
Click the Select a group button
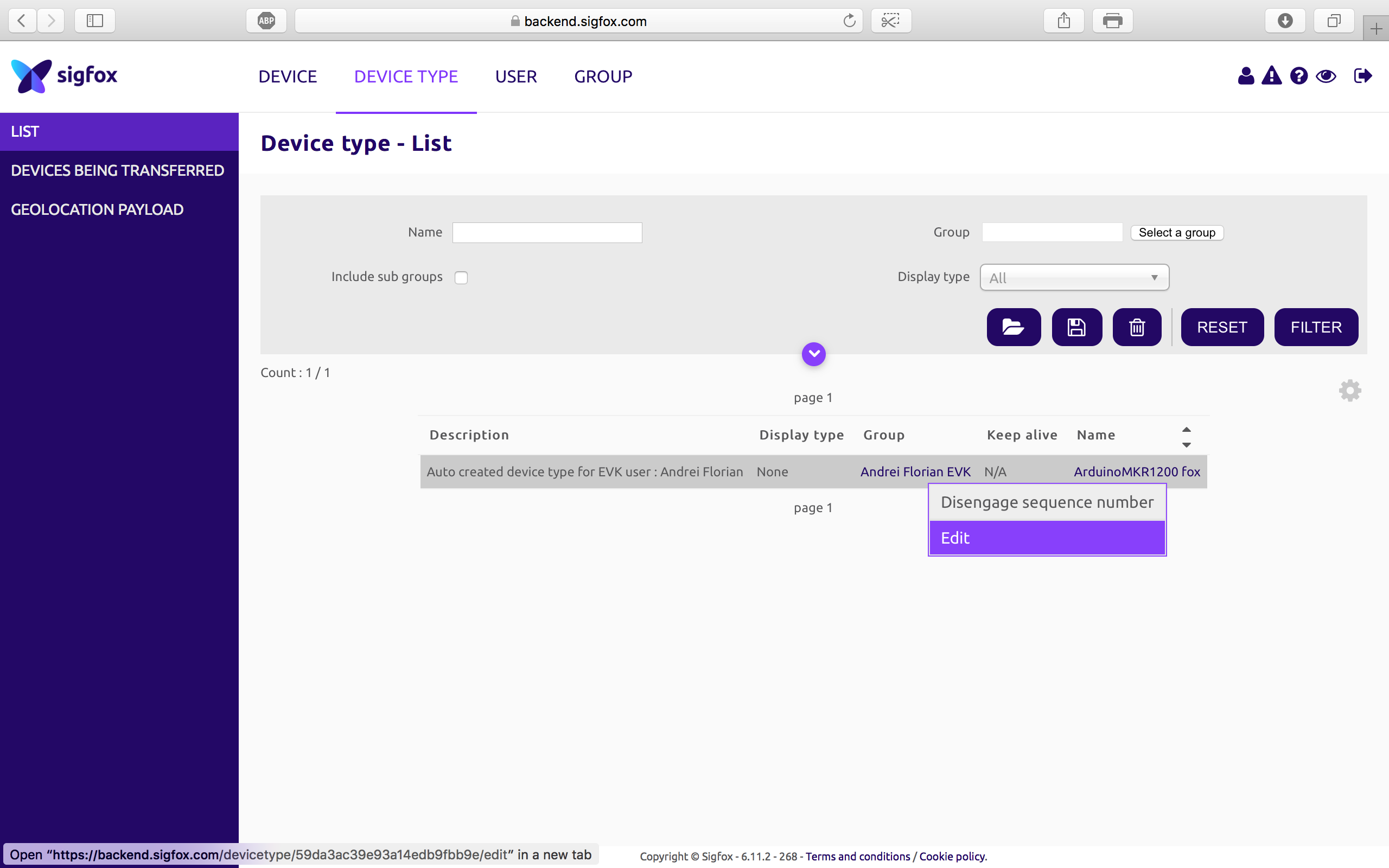click(x=1177, y=233)
